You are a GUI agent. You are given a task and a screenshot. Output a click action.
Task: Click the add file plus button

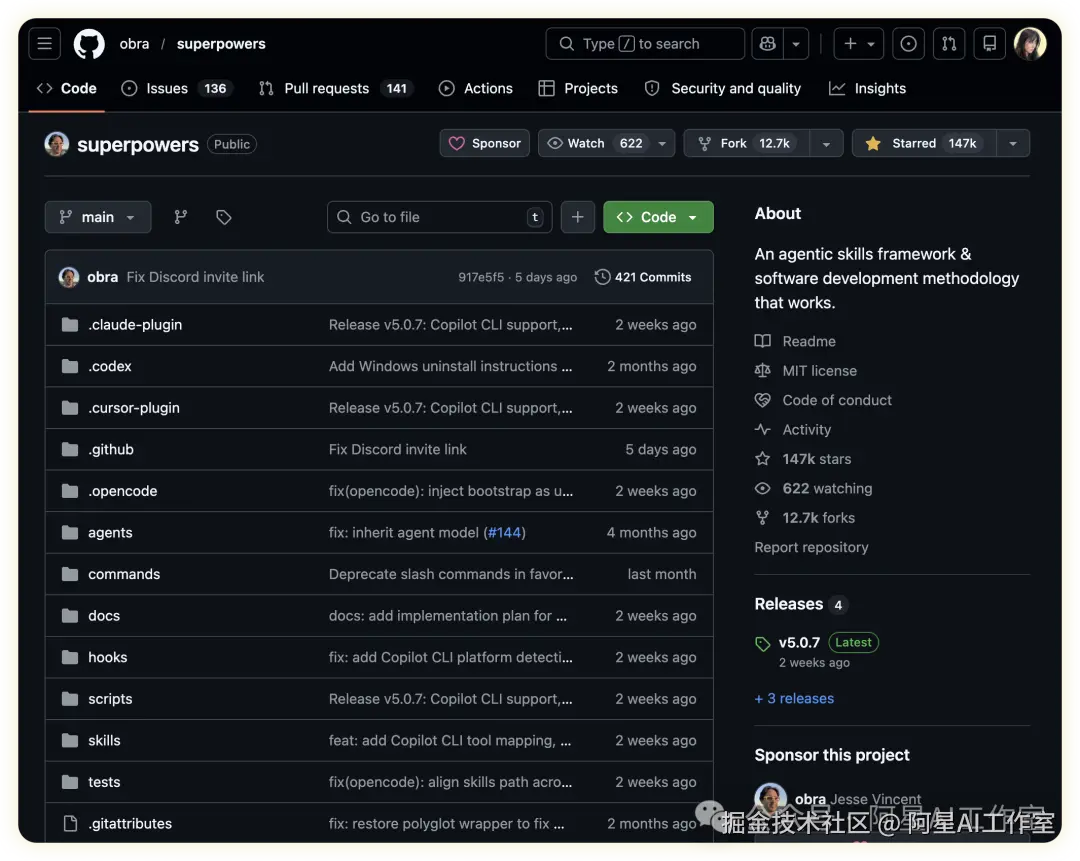click(578, 217)
